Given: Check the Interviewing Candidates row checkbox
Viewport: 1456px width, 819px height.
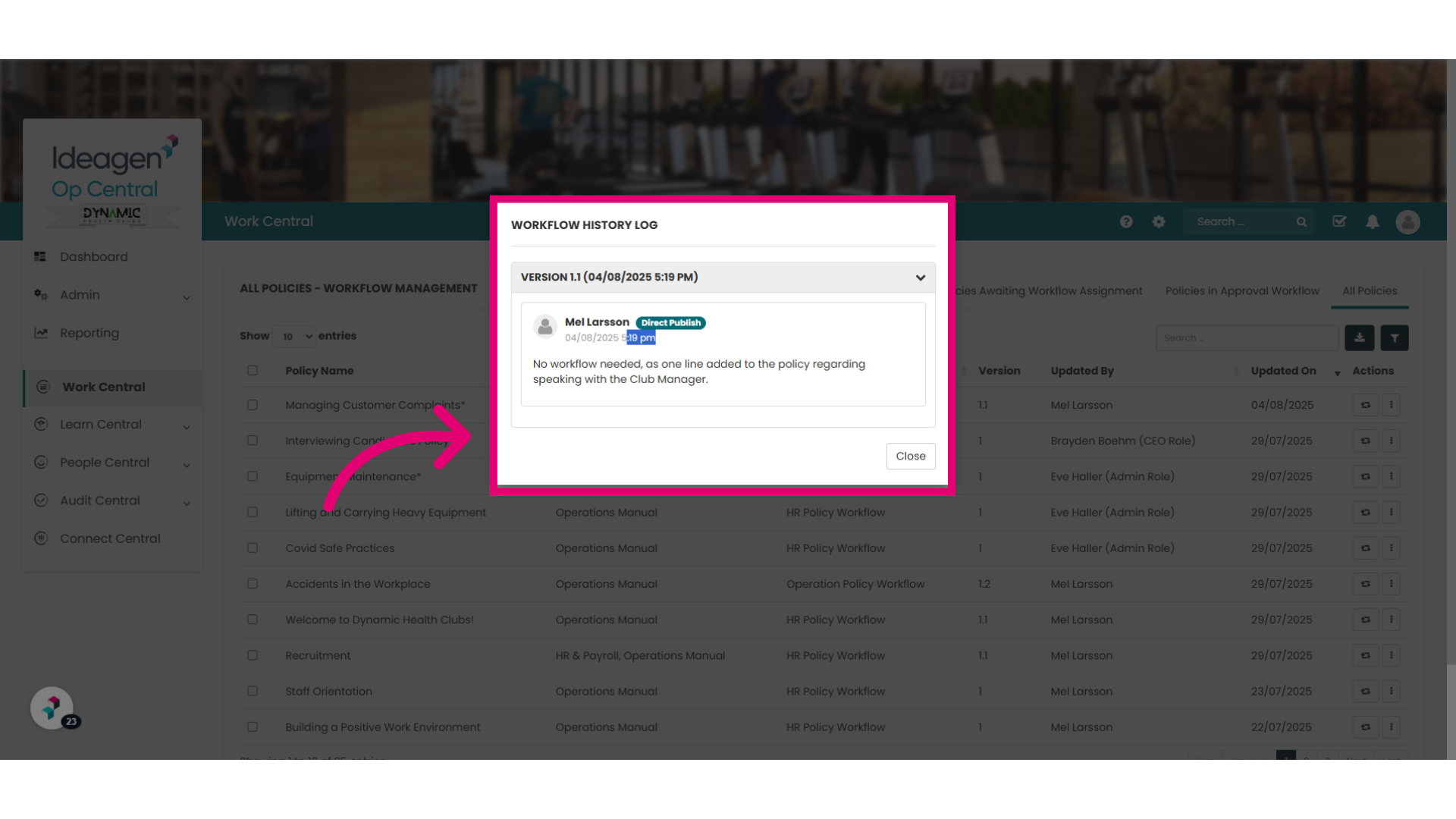Looking at the screenshot, I should [x=253, y=441].
